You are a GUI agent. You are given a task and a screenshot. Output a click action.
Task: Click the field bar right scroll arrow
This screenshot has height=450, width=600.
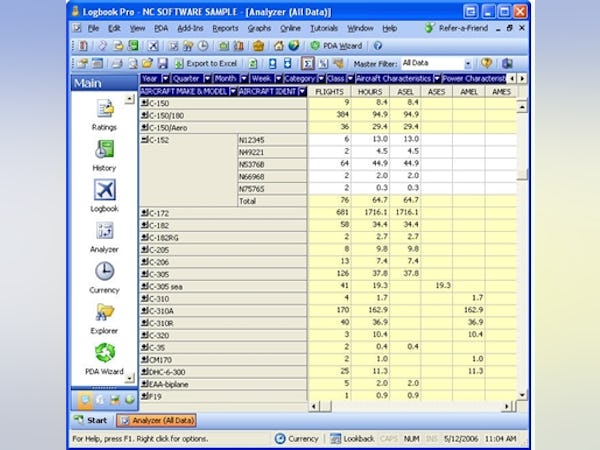(522, 79)
